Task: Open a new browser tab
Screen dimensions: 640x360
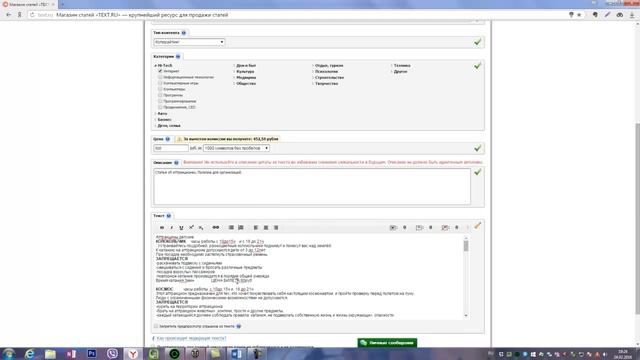Action: click(x=62, y=4)
